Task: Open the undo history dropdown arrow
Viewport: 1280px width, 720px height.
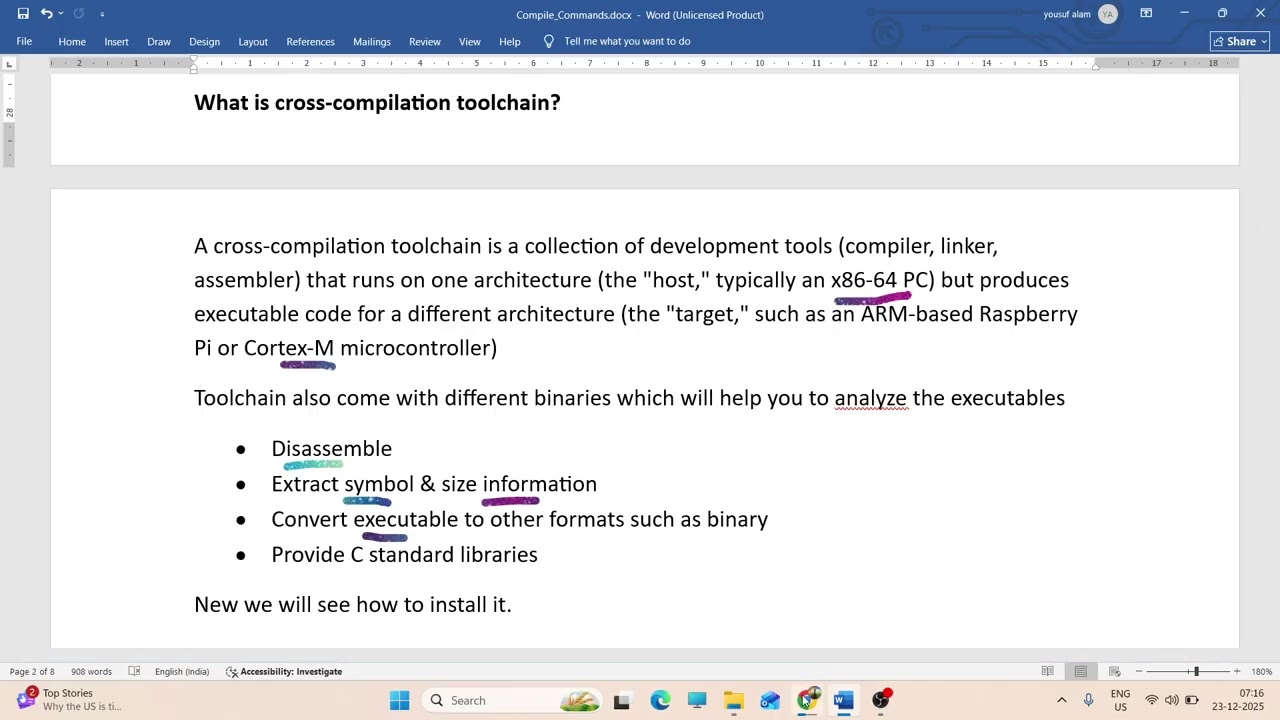Action: (60, 14)
